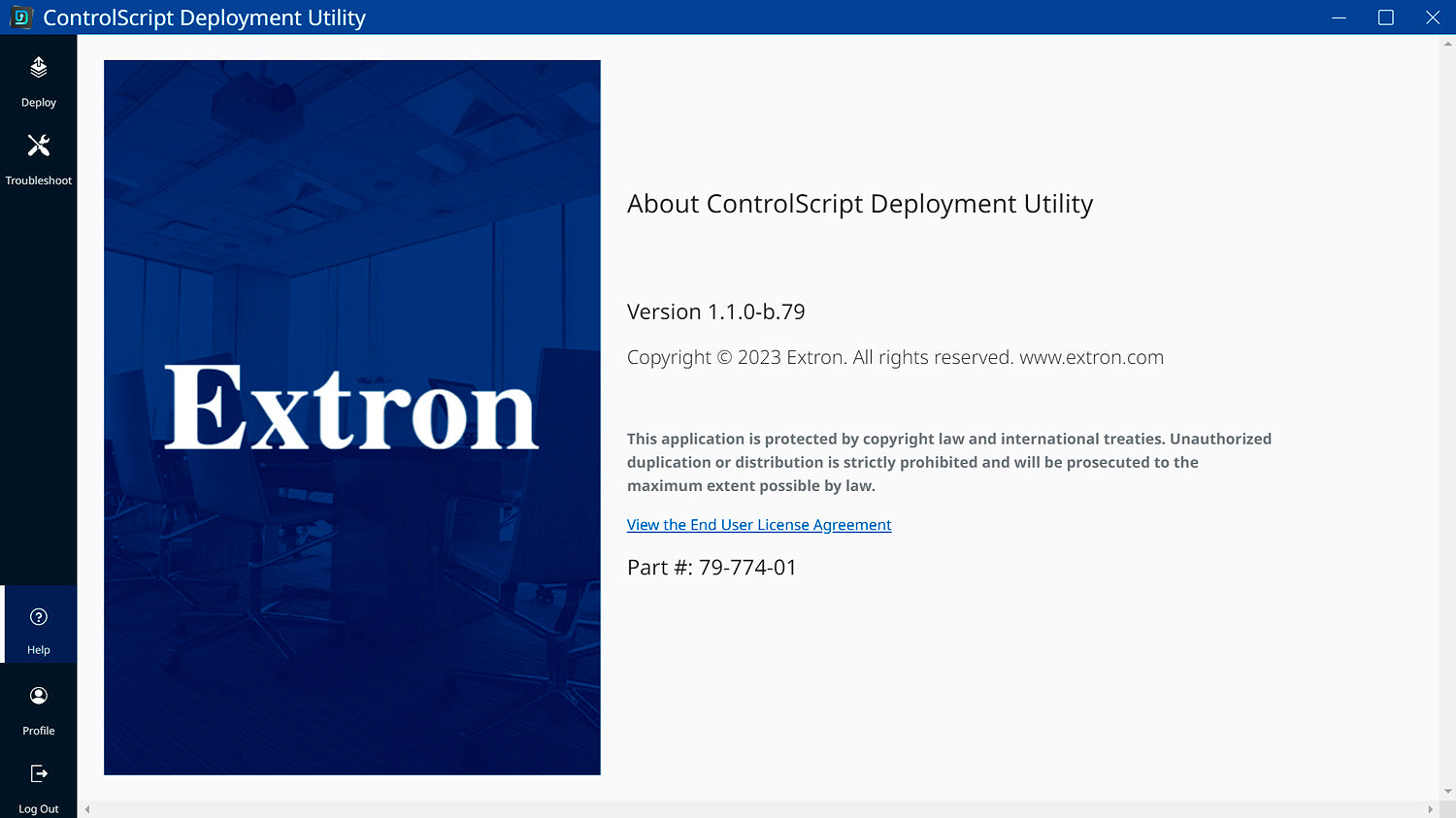Viewport: 1456px width, 818px height.
Task: Open the Deploy section in sidebar
Action: click(38, 82)
